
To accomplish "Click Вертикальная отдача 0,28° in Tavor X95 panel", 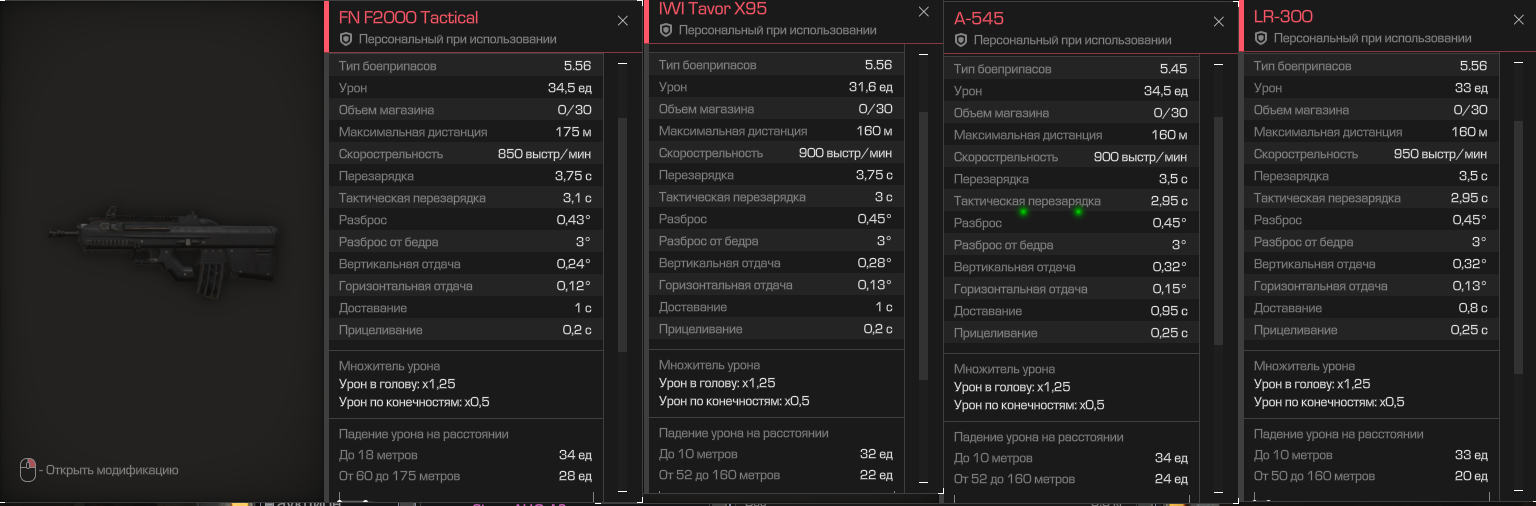I will (775, 263).
